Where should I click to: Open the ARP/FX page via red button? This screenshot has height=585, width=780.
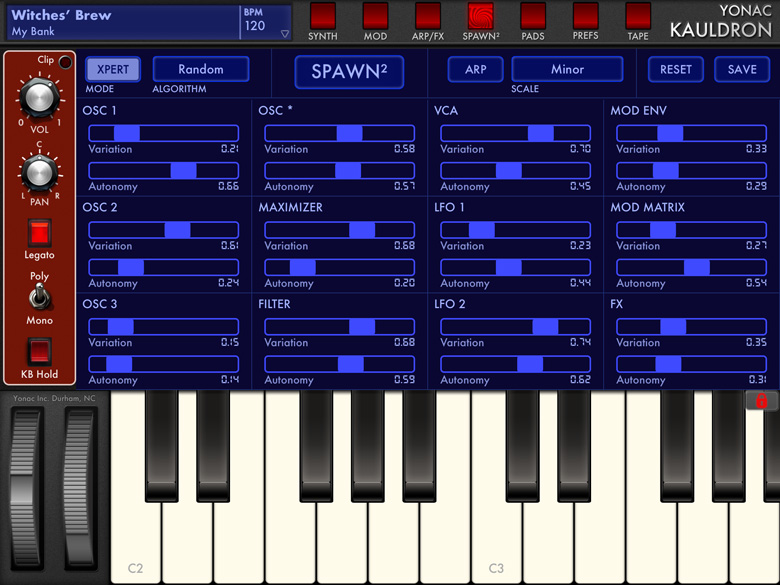[428, 16]
